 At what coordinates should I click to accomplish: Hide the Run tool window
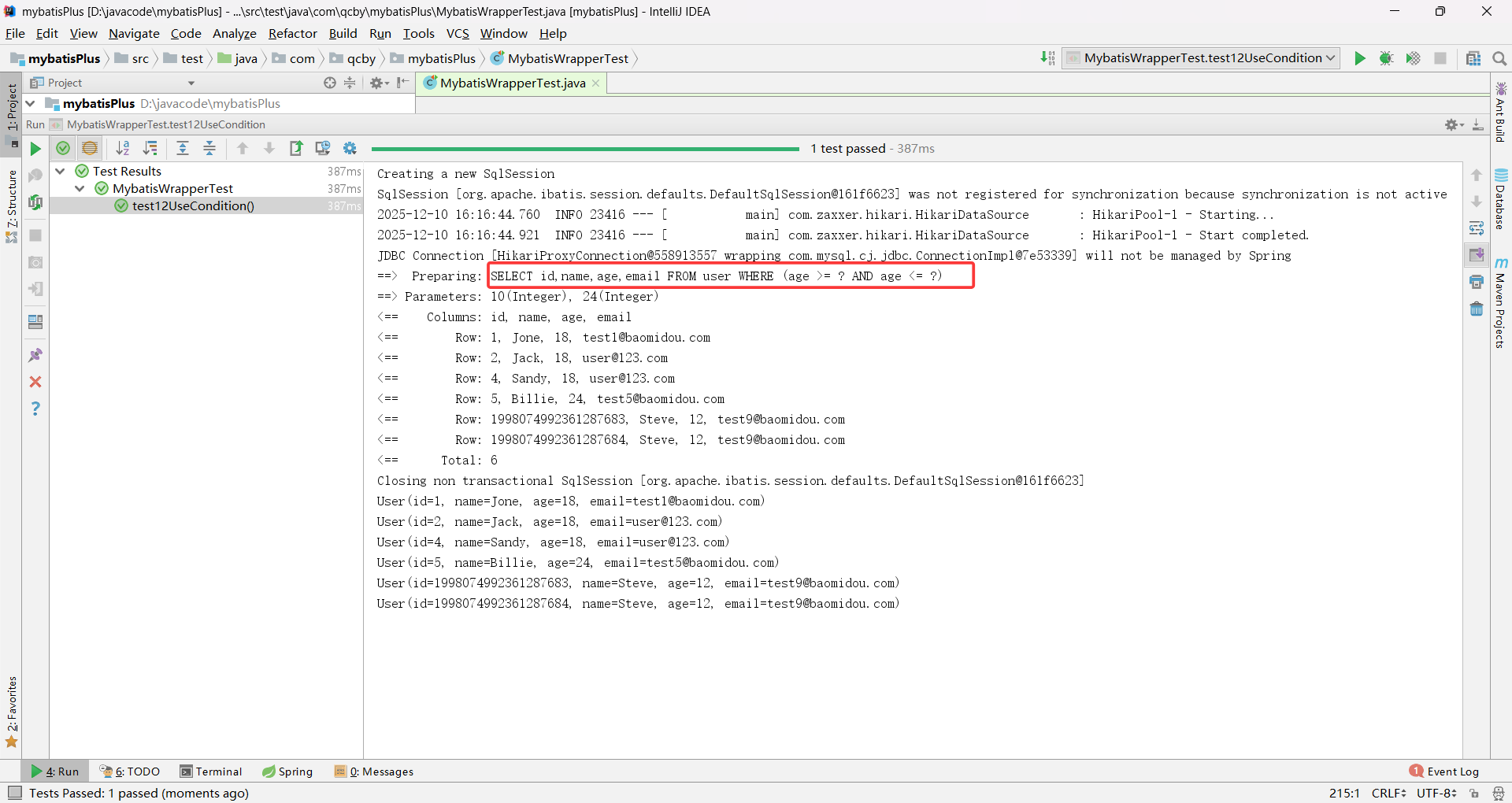click(1478, 124)
